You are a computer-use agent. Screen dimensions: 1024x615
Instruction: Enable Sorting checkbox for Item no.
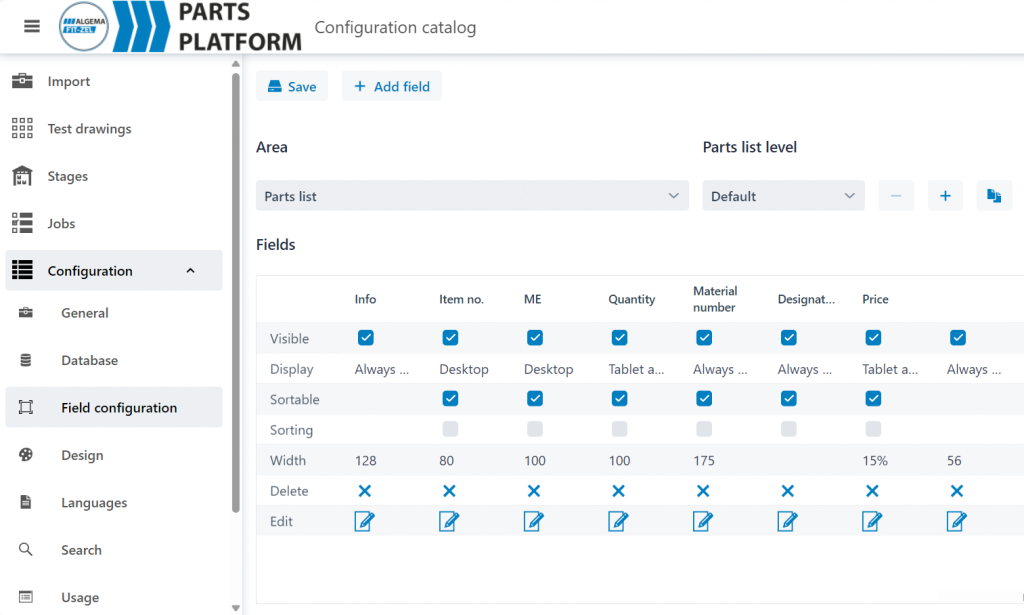tap(450, 429)
